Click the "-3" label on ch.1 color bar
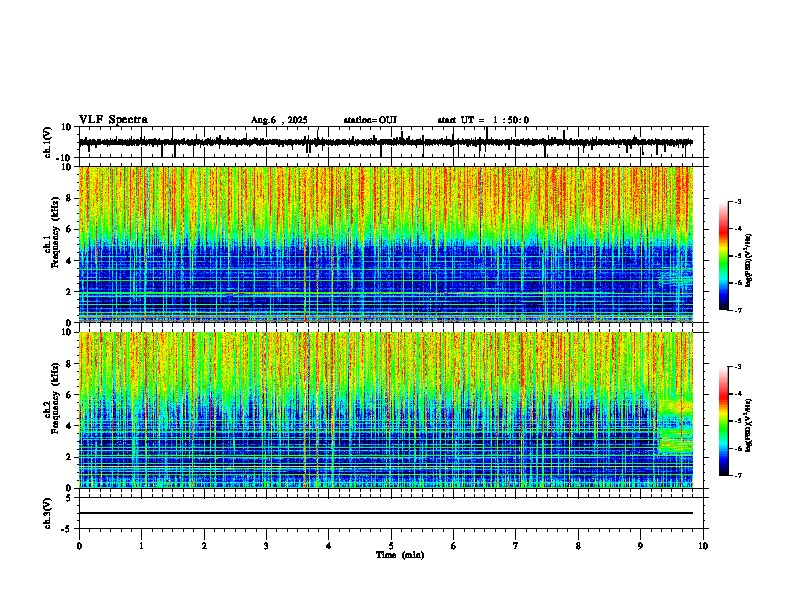The width and height of the screenshot is (792, 612). pos(738,201)
